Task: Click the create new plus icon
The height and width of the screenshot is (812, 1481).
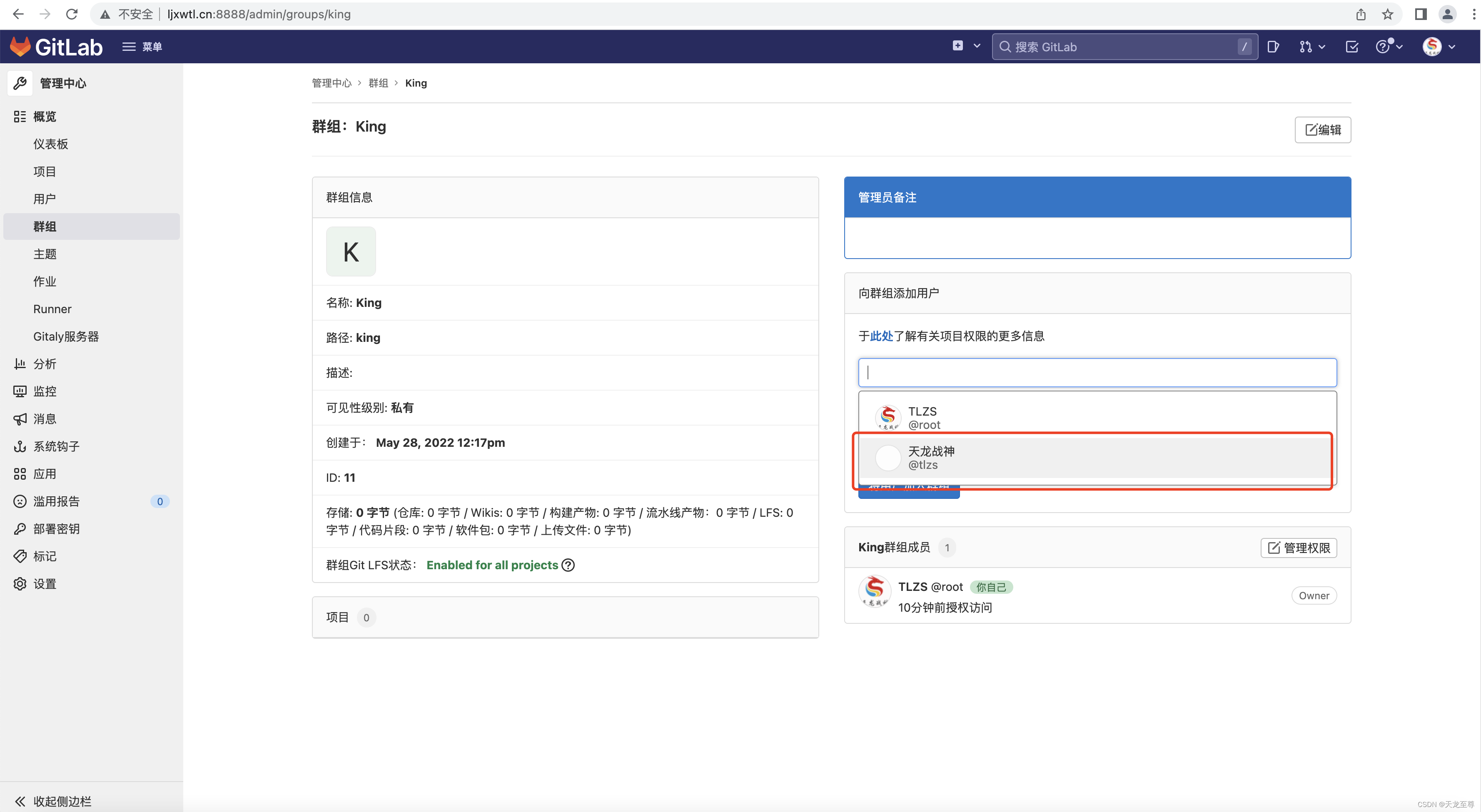Action: point(958,46)
